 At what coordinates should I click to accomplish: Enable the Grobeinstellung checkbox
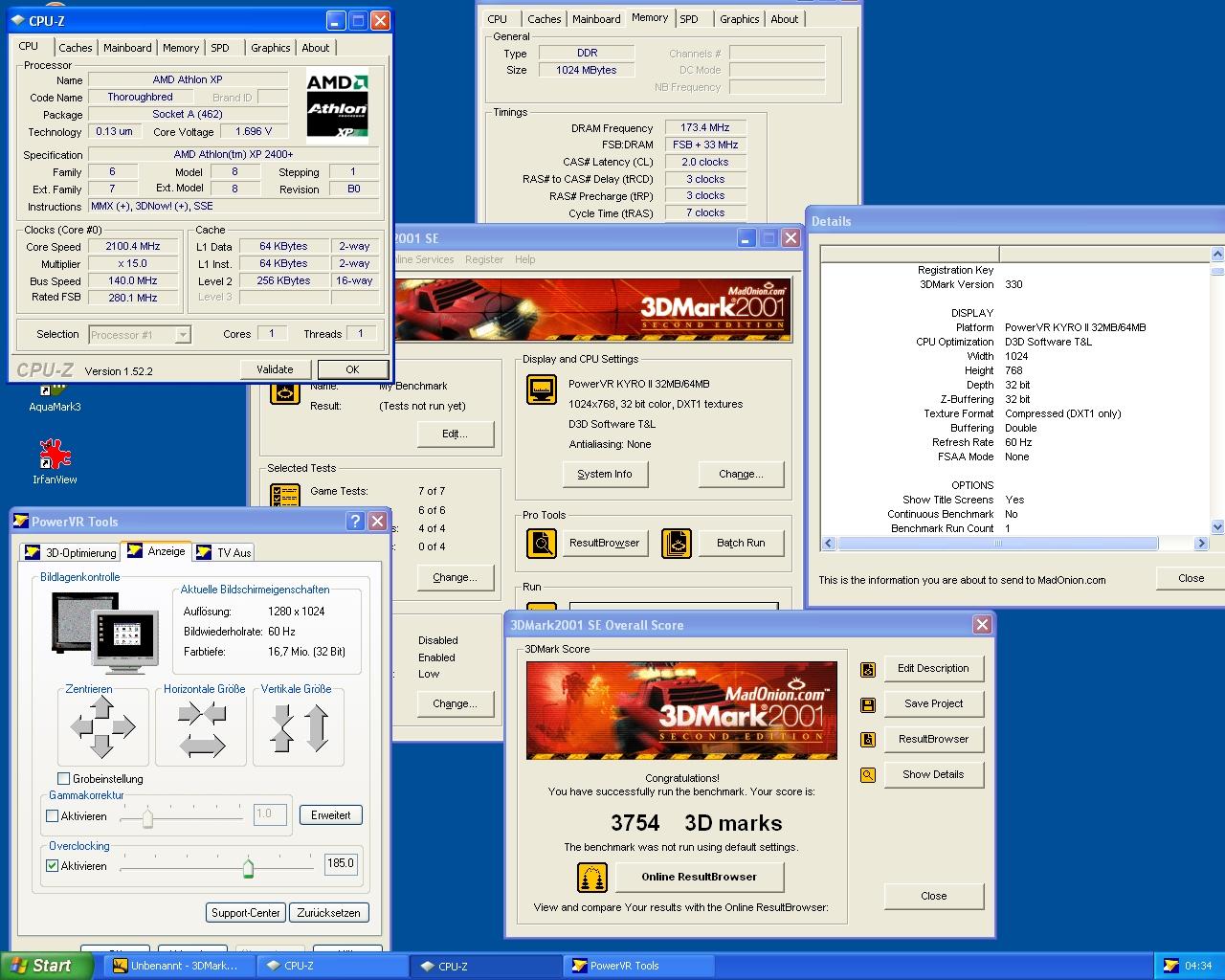click(64, 779)
